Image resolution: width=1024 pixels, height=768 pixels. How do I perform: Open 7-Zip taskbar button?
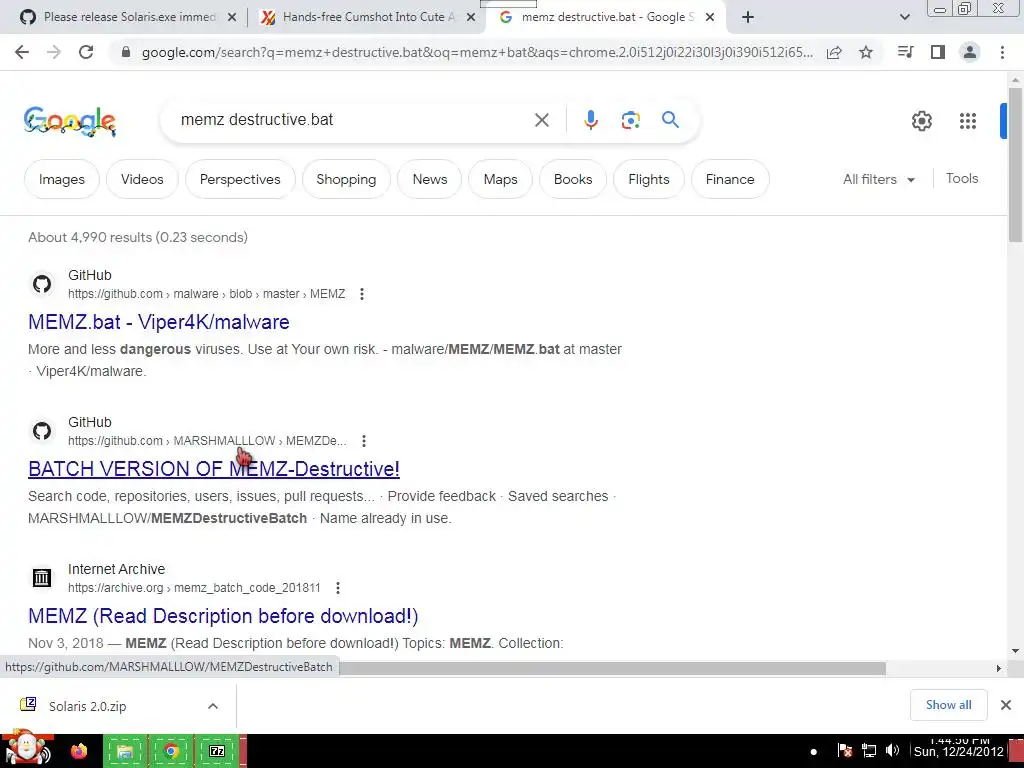(217, 751)
